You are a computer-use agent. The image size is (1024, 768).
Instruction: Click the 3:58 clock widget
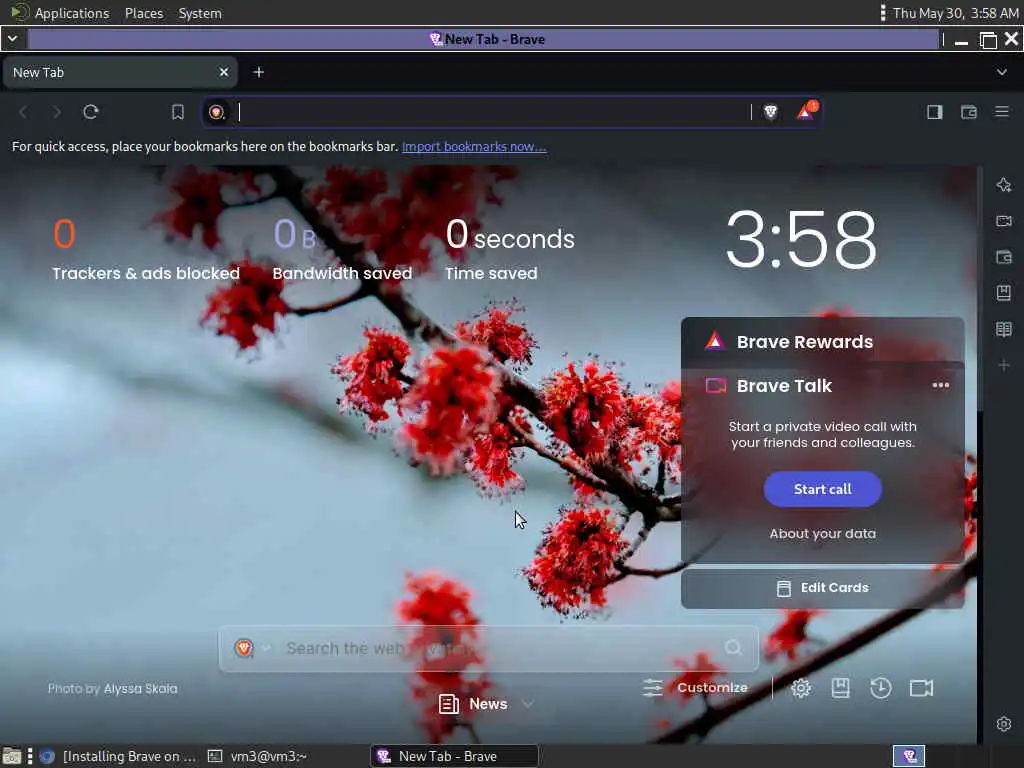tap(801, 239)
